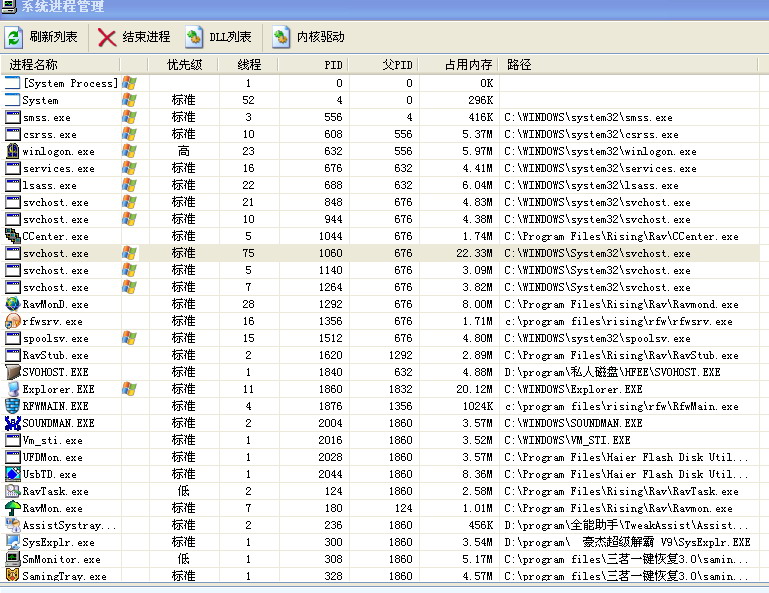Click Windows flag icon on Explorer.EXE row
The width and height of the screenshot is (769, 593).
click(129, 389)
